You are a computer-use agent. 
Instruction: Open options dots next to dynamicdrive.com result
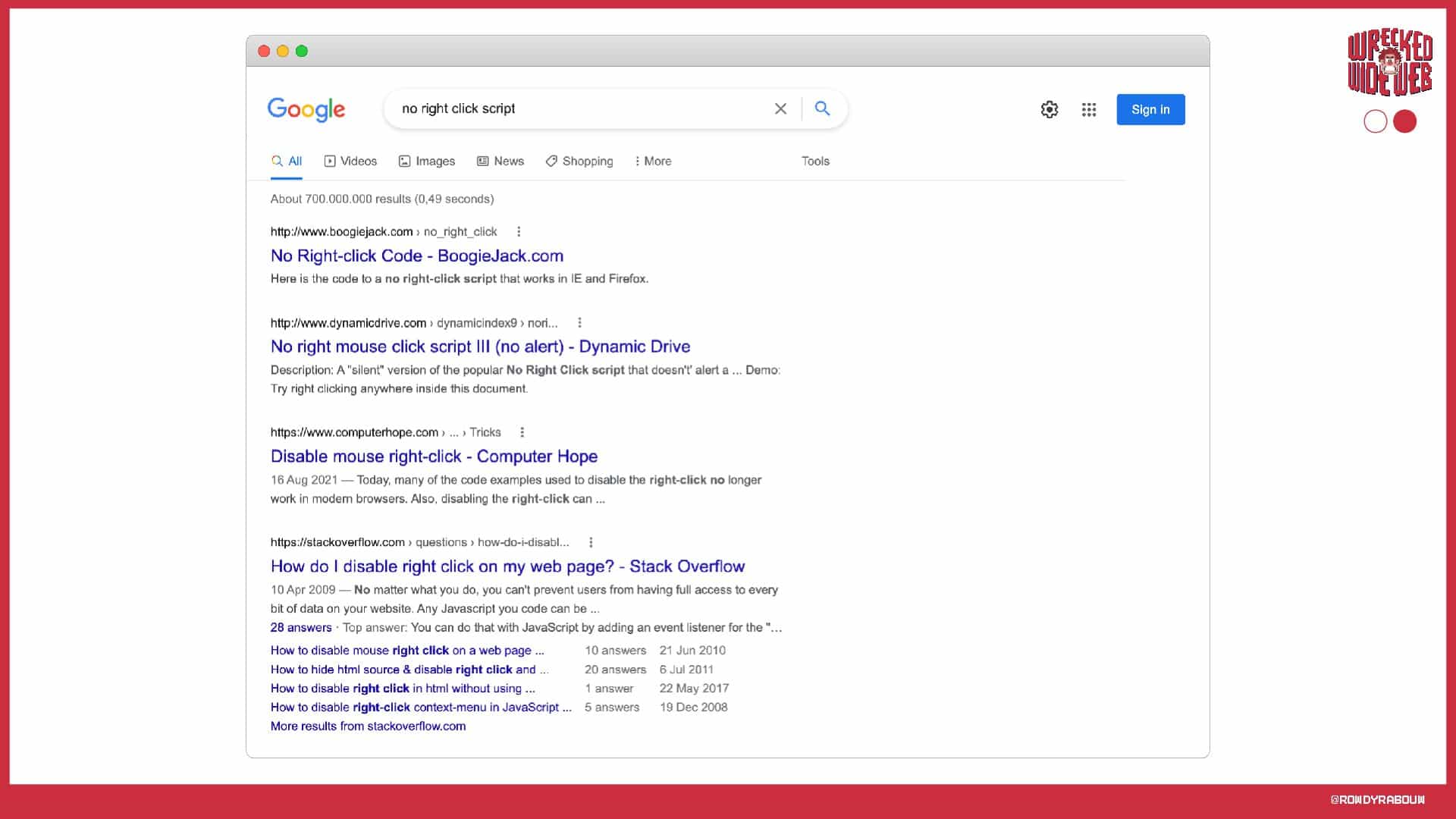click(x=579, y=322)
